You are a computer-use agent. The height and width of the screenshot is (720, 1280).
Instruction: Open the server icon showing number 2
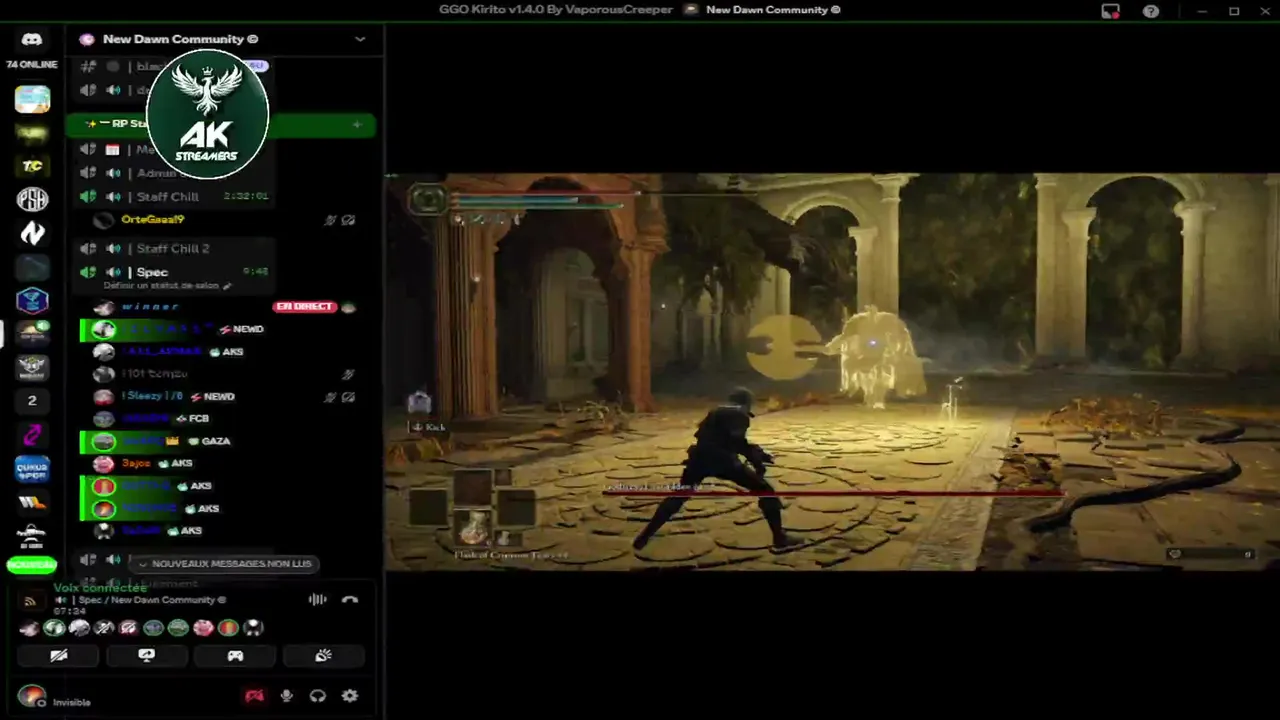(x=32, y=401)
